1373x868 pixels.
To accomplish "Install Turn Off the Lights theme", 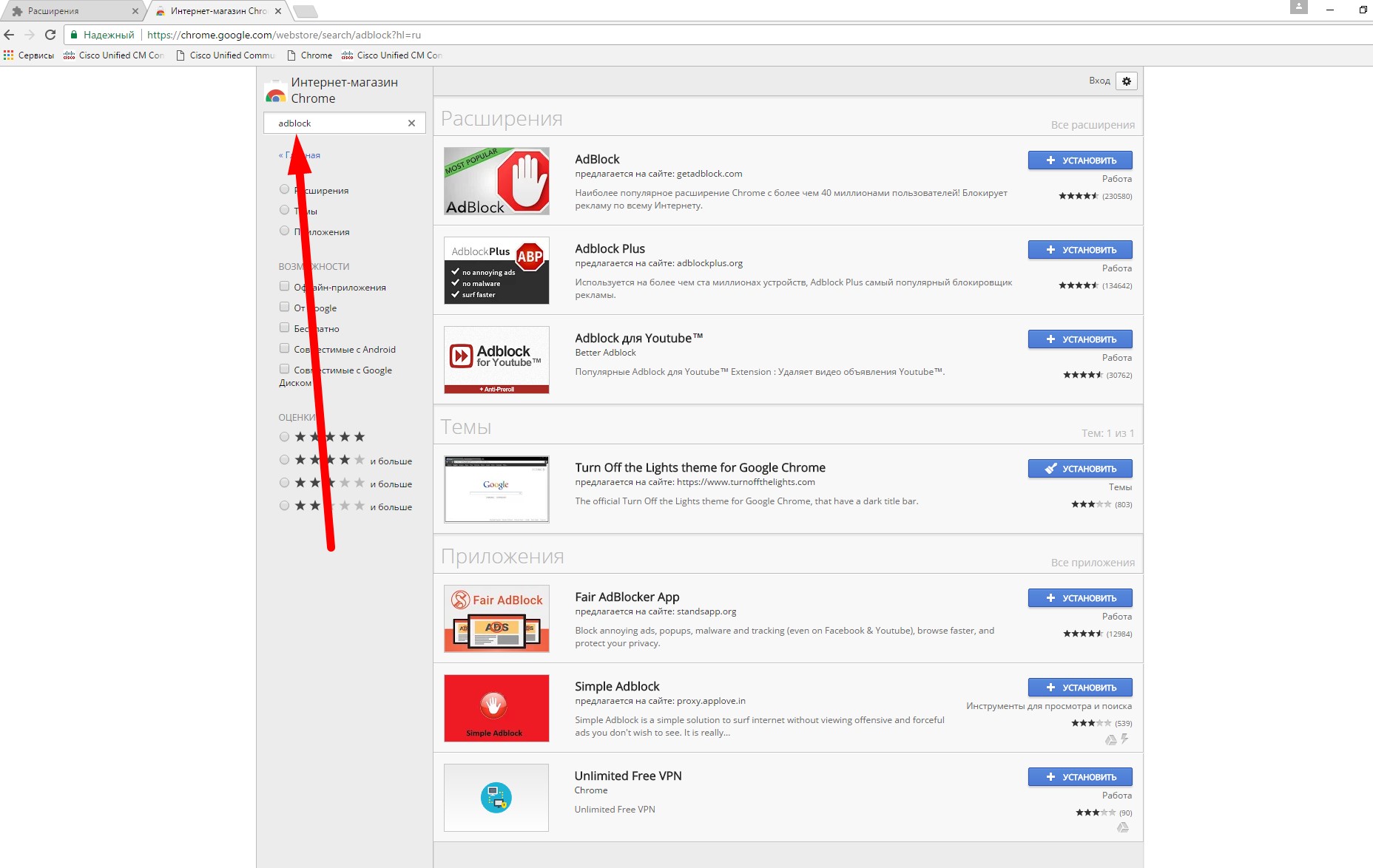I will [x=1080, y=469].
